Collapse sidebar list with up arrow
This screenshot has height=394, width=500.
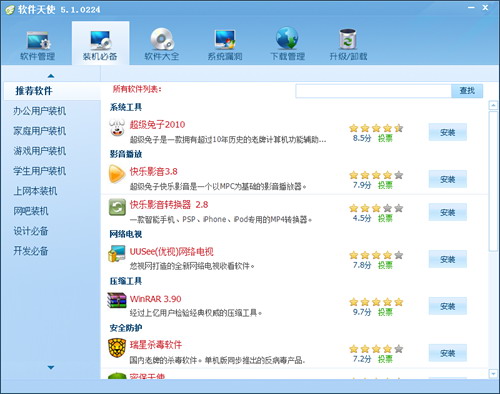[x=51, y=76]
